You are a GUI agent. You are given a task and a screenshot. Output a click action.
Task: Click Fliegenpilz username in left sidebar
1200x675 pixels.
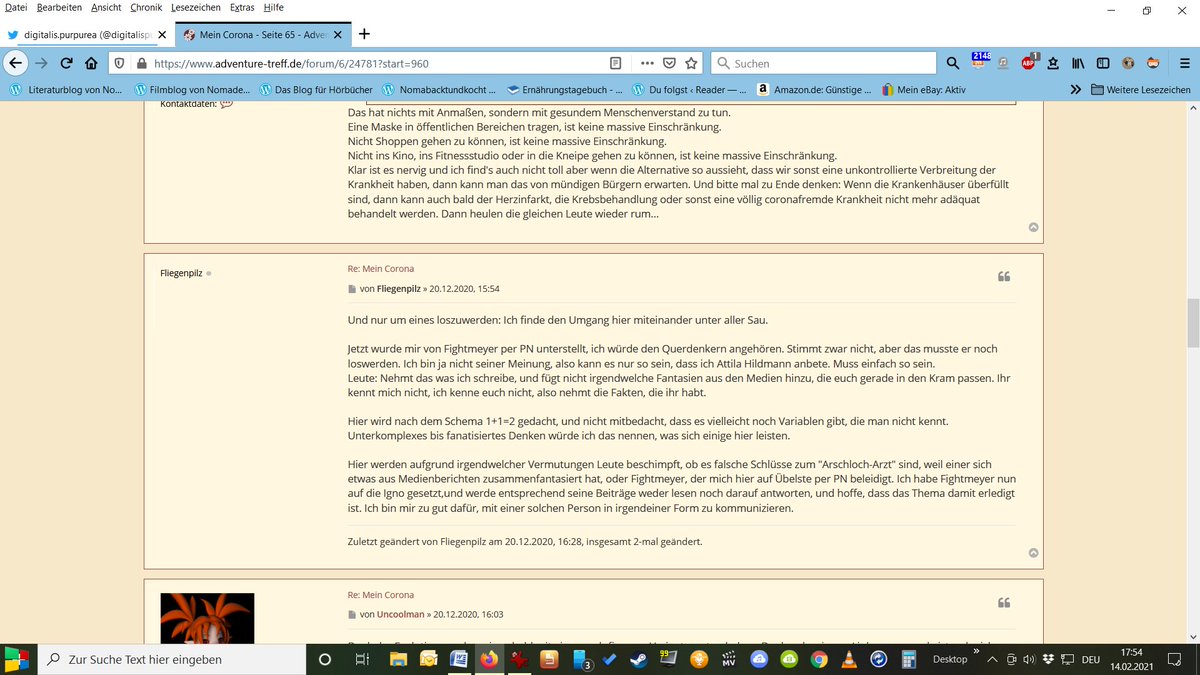(181, 273)
